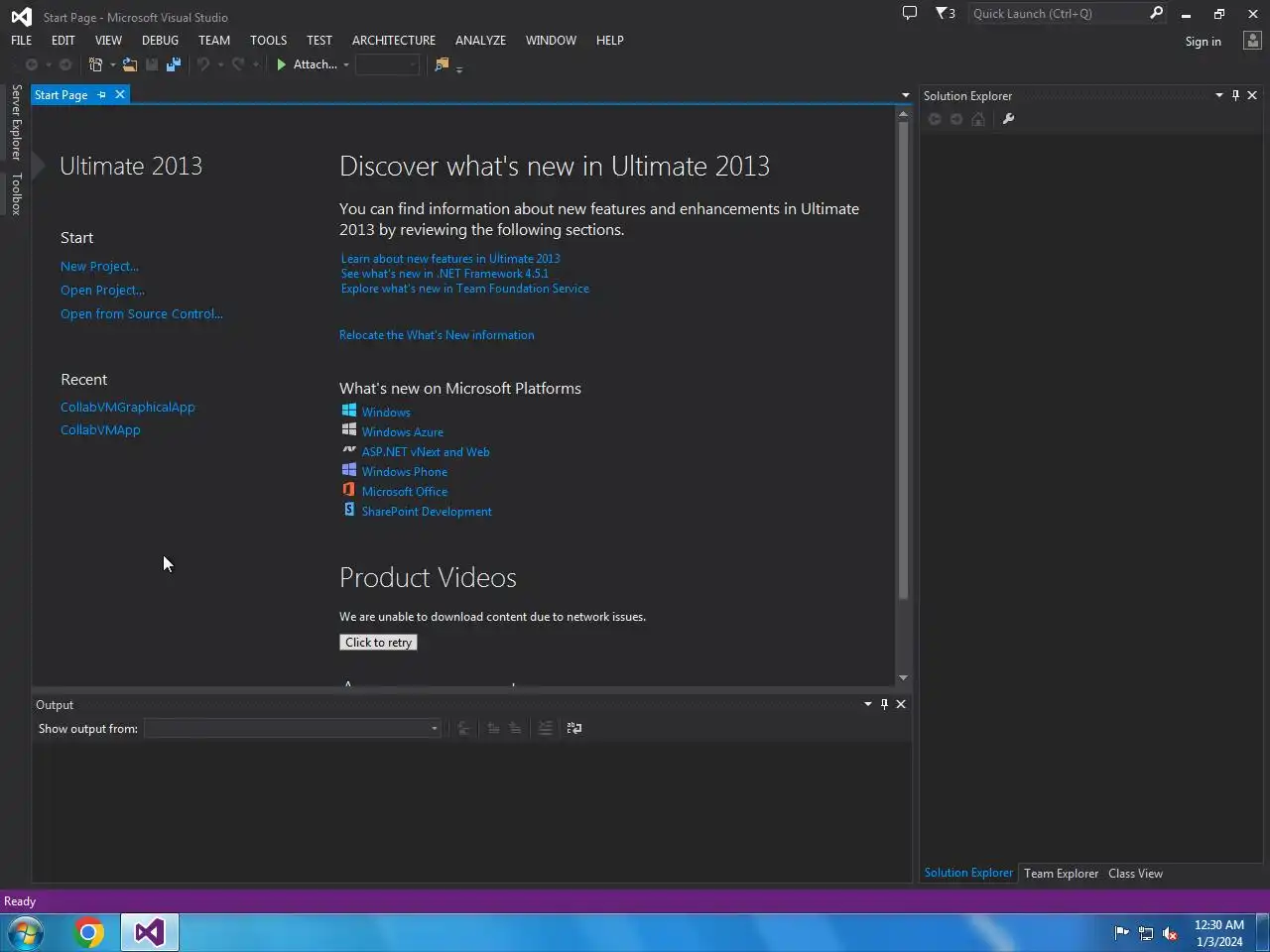
Task: Click the Microsoft Office platform icon
Action: tap(349, 490)
